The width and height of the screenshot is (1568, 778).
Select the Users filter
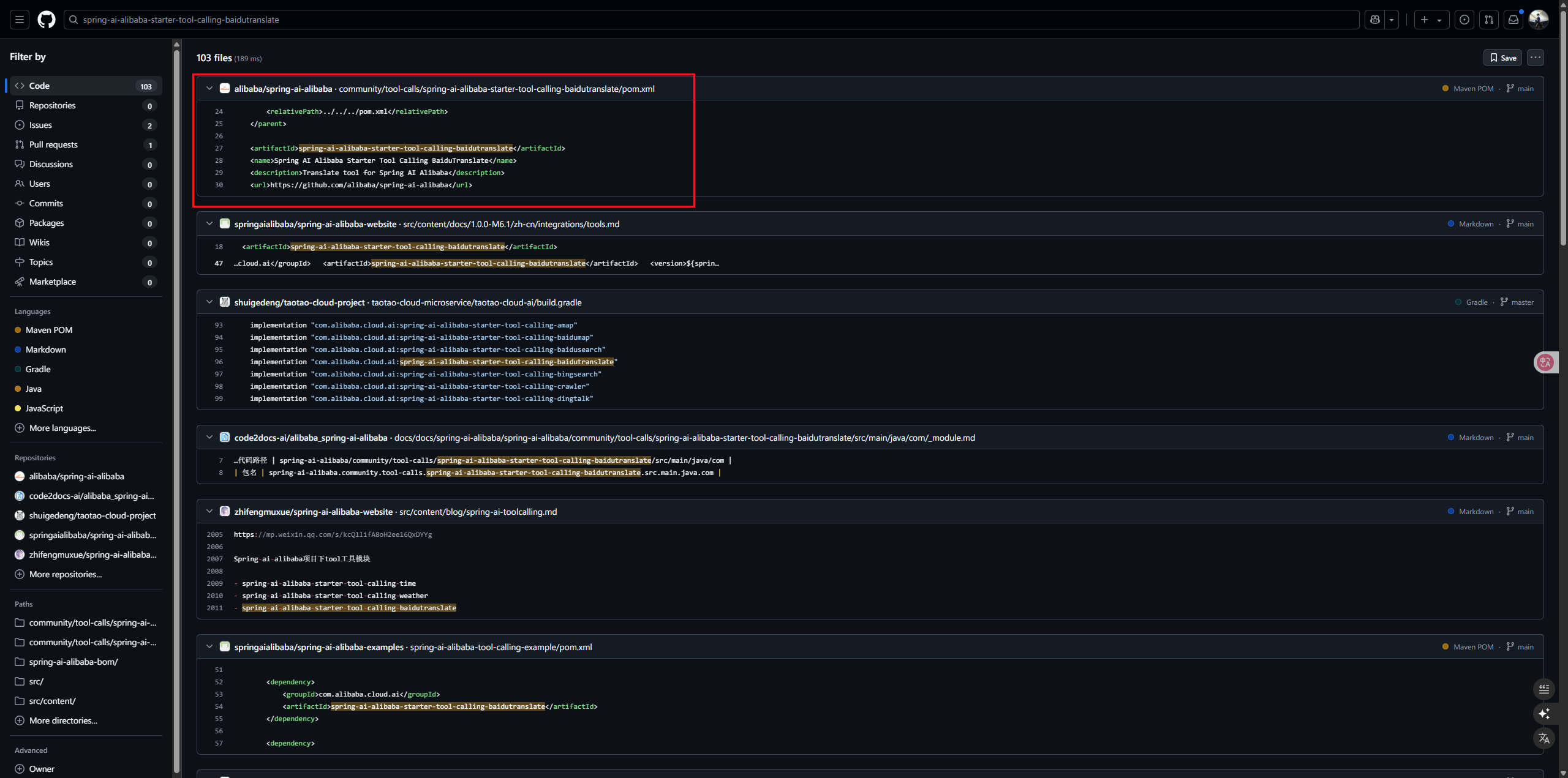coord(86,184)
